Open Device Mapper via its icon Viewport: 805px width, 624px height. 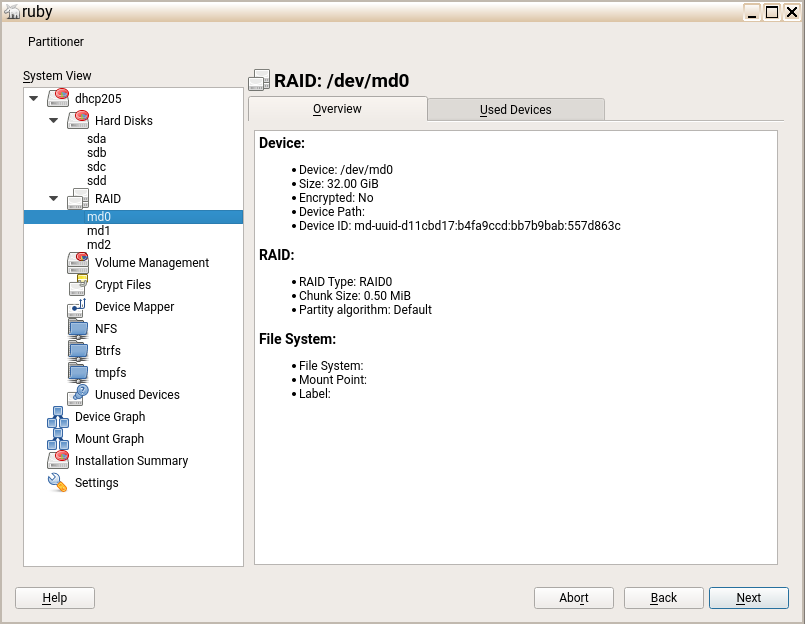[x=78, y=307]
